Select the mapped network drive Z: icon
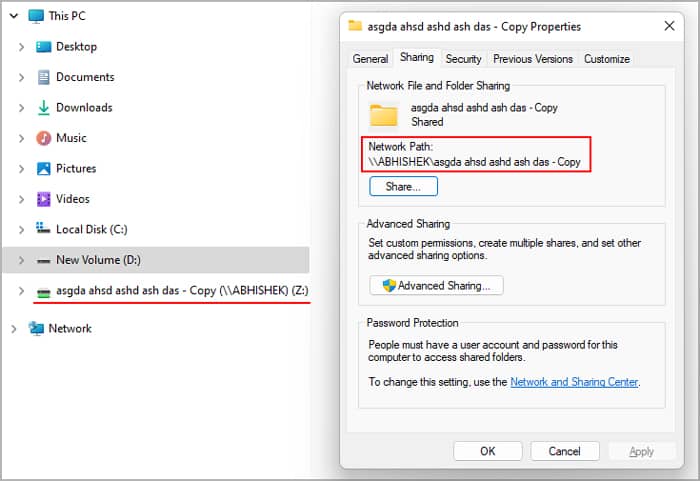This screenshot has height=481, width=700. coord(43,292)
